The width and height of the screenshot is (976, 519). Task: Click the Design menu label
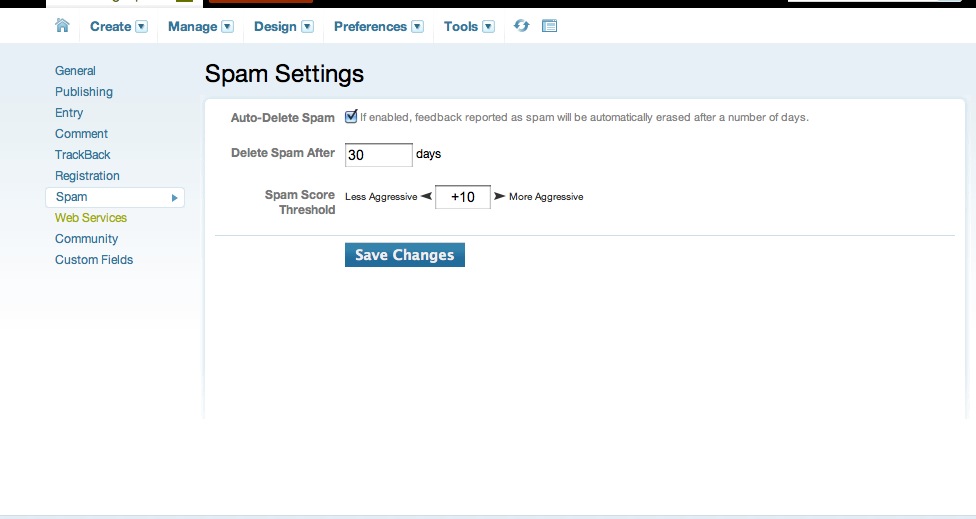275,26
